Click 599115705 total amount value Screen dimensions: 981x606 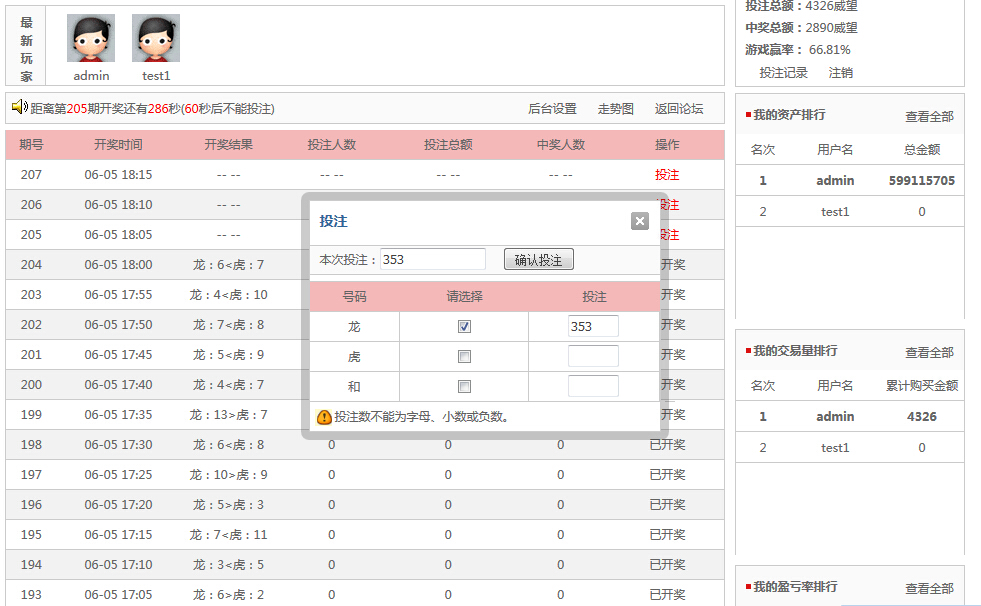[x=922, y=181]
